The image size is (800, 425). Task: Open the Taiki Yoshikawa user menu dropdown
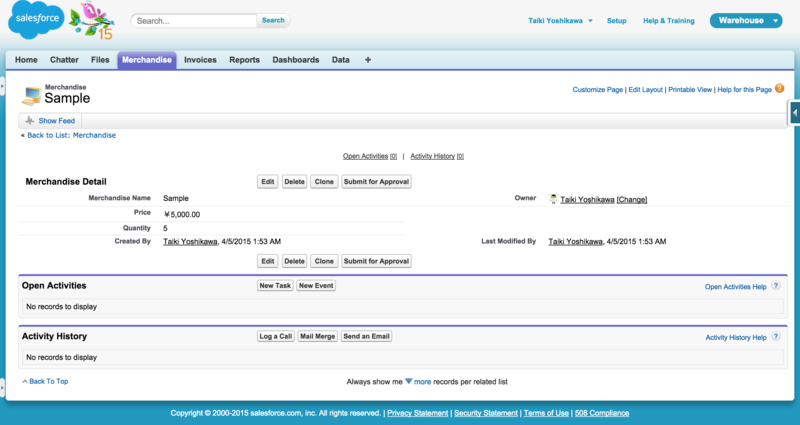pyautogui.click(x=560, y=21)
